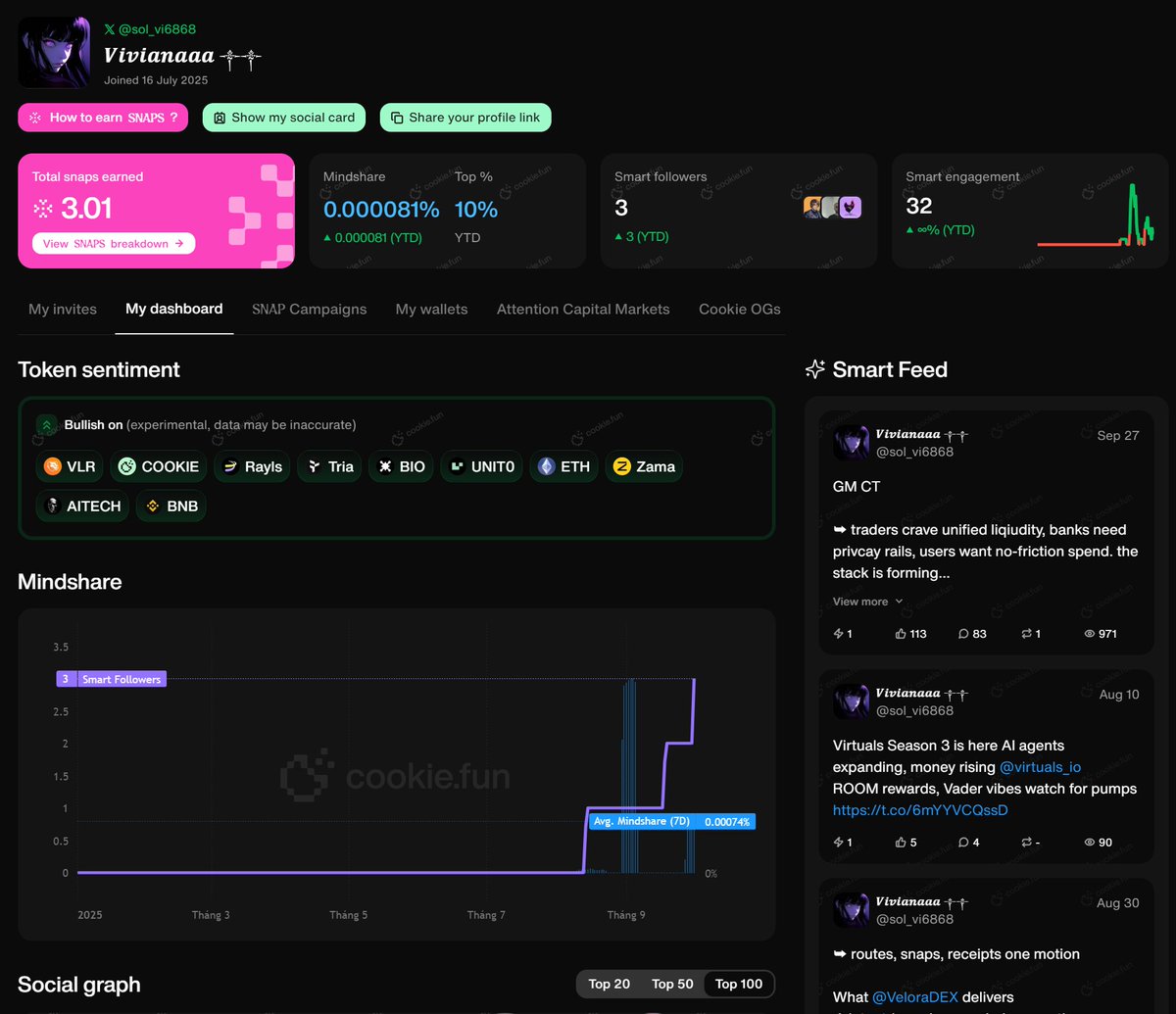Choose Top 20 in social graph filter
Image resolution: width=1176 pixels, height=1014 pixels.
609,984
